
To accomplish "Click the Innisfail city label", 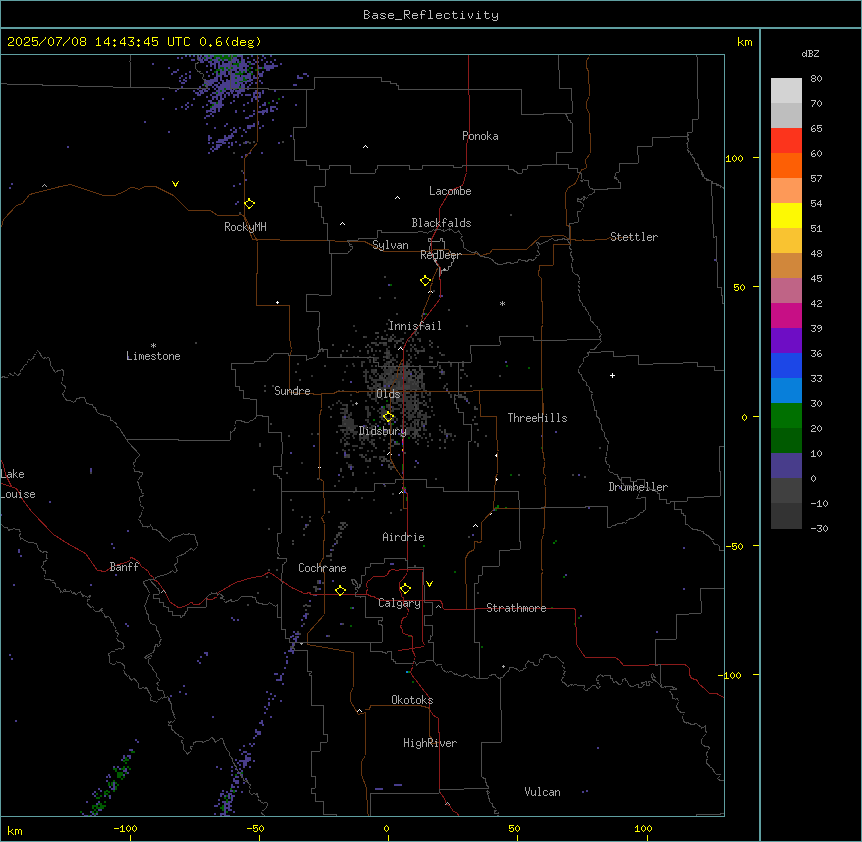I will 415,326.
